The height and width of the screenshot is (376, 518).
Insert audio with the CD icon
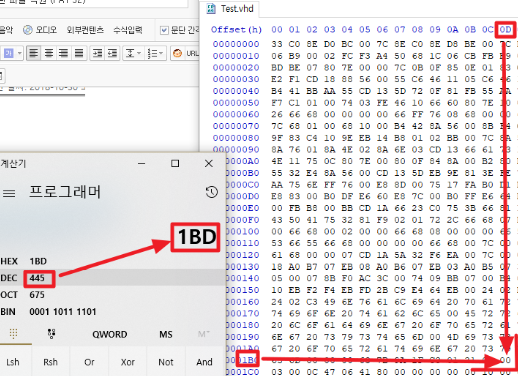(x=28, y=30)
